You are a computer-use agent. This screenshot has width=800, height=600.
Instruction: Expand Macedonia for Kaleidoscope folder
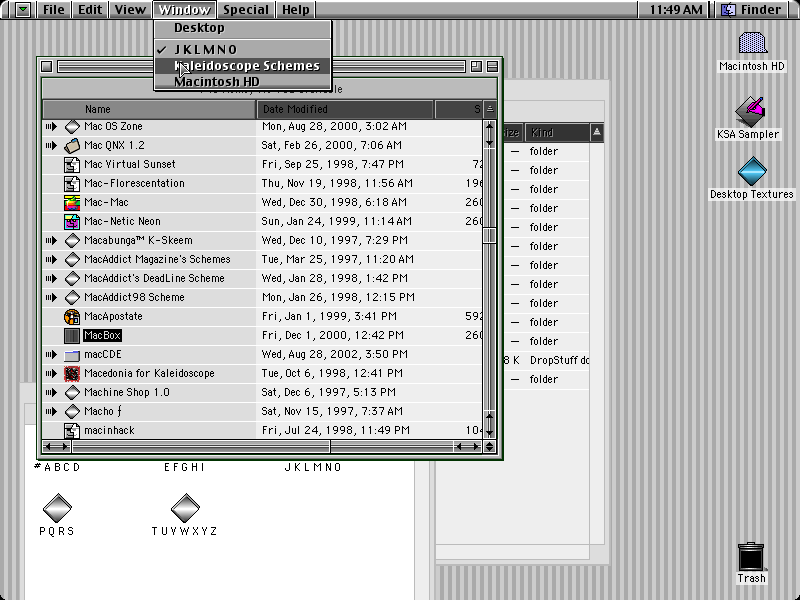pos(51,373)
